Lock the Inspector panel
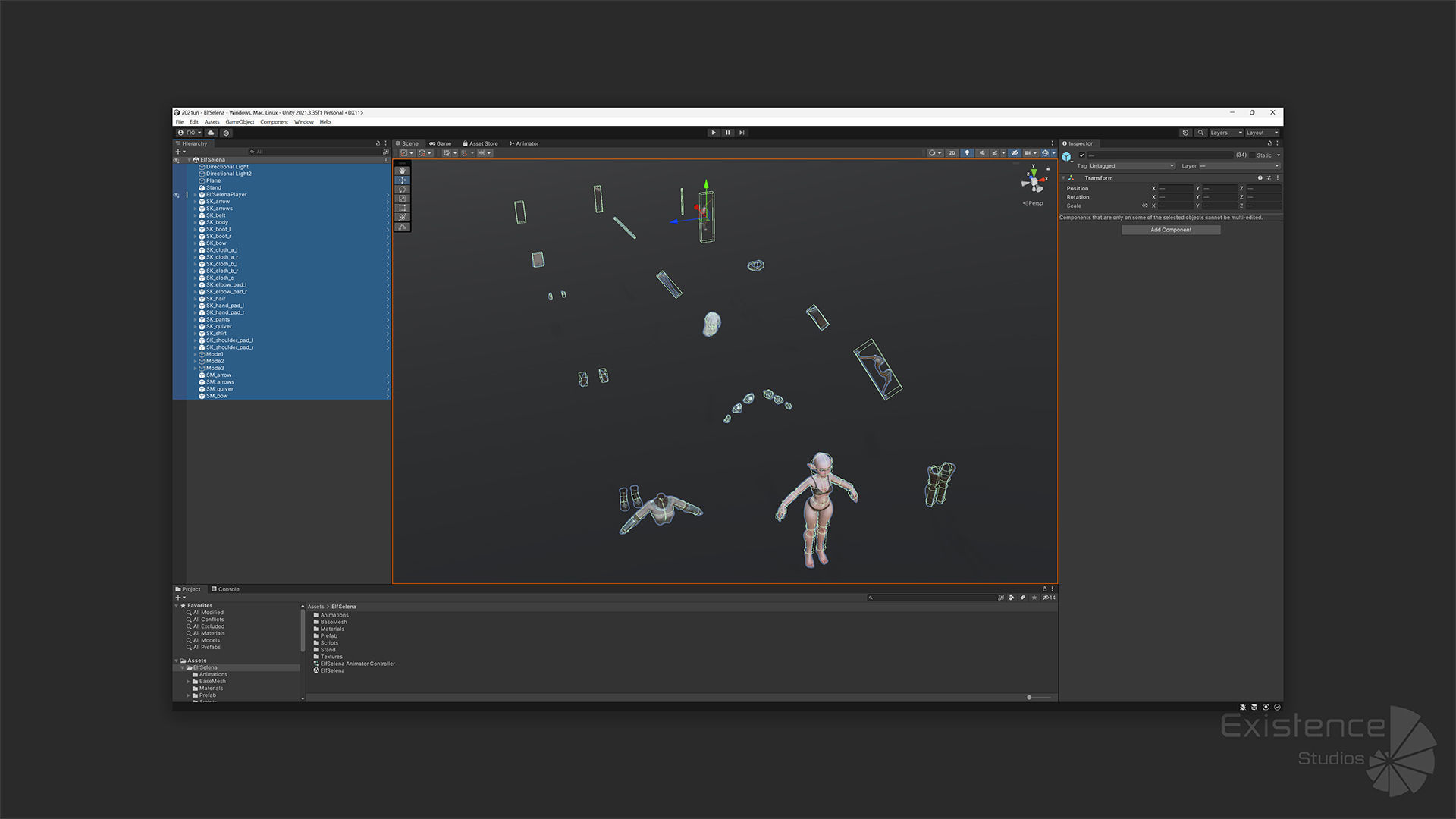 1269,143
